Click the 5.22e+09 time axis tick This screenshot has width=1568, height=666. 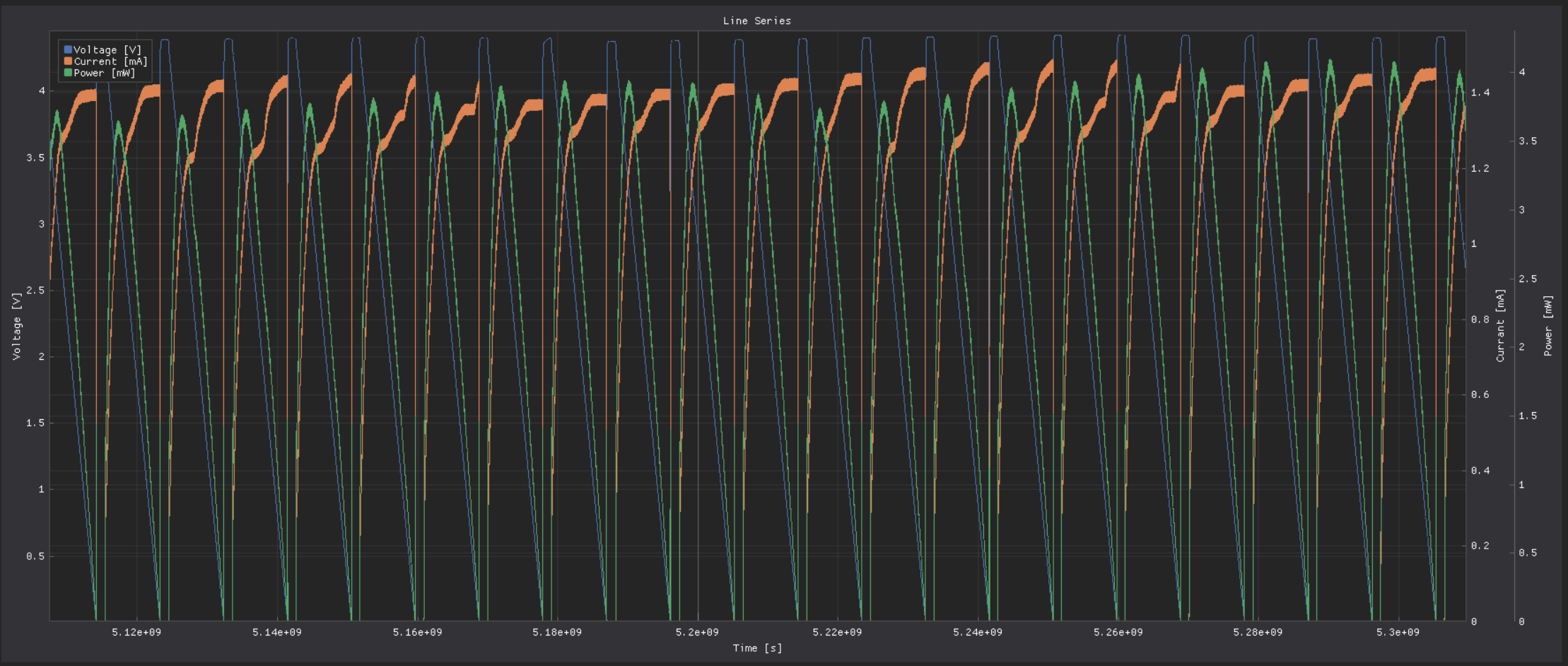[837, 632]
